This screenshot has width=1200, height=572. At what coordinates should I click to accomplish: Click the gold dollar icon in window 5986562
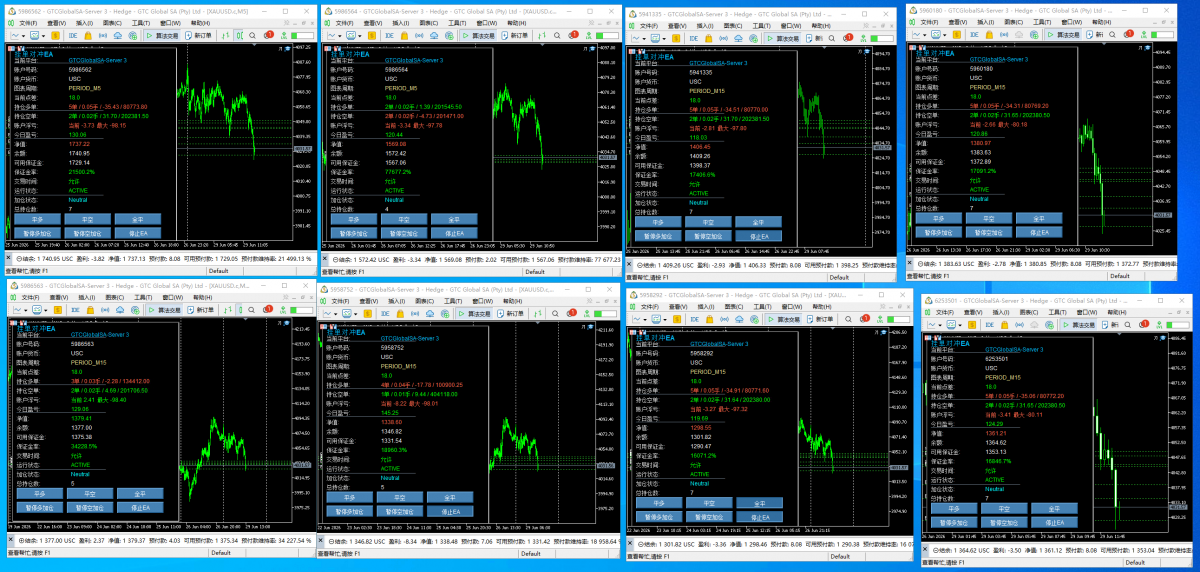click(x=55, y=35)
